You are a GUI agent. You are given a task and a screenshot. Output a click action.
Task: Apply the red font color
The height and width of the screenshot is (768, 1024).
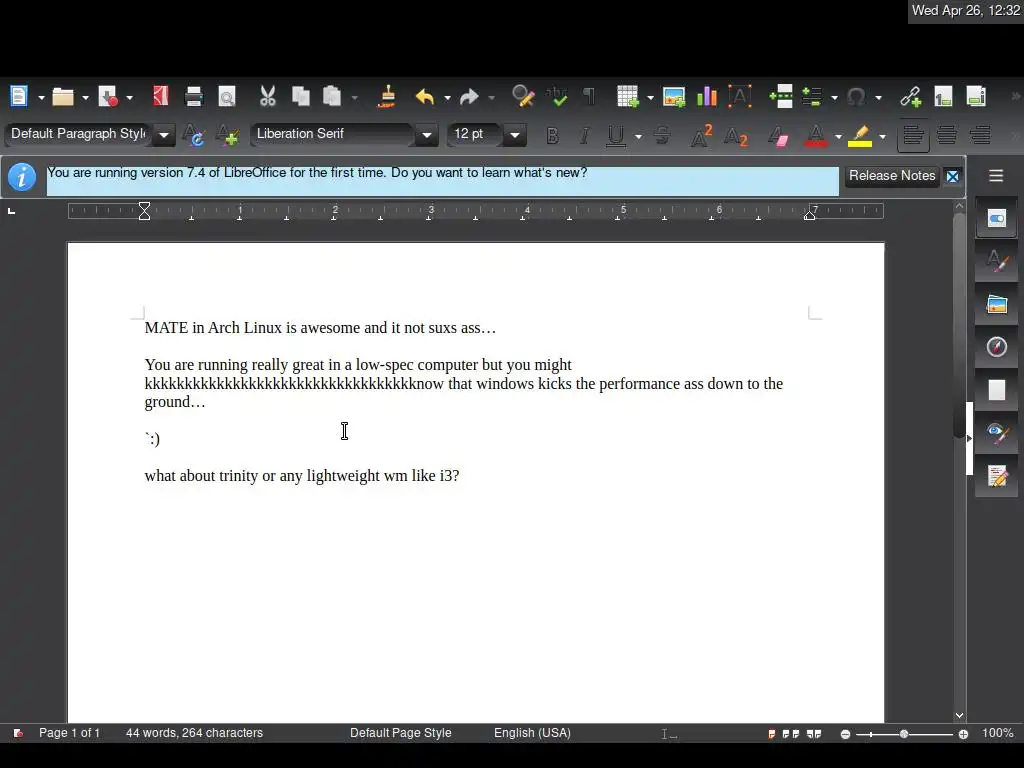click(x=815, y=135)
